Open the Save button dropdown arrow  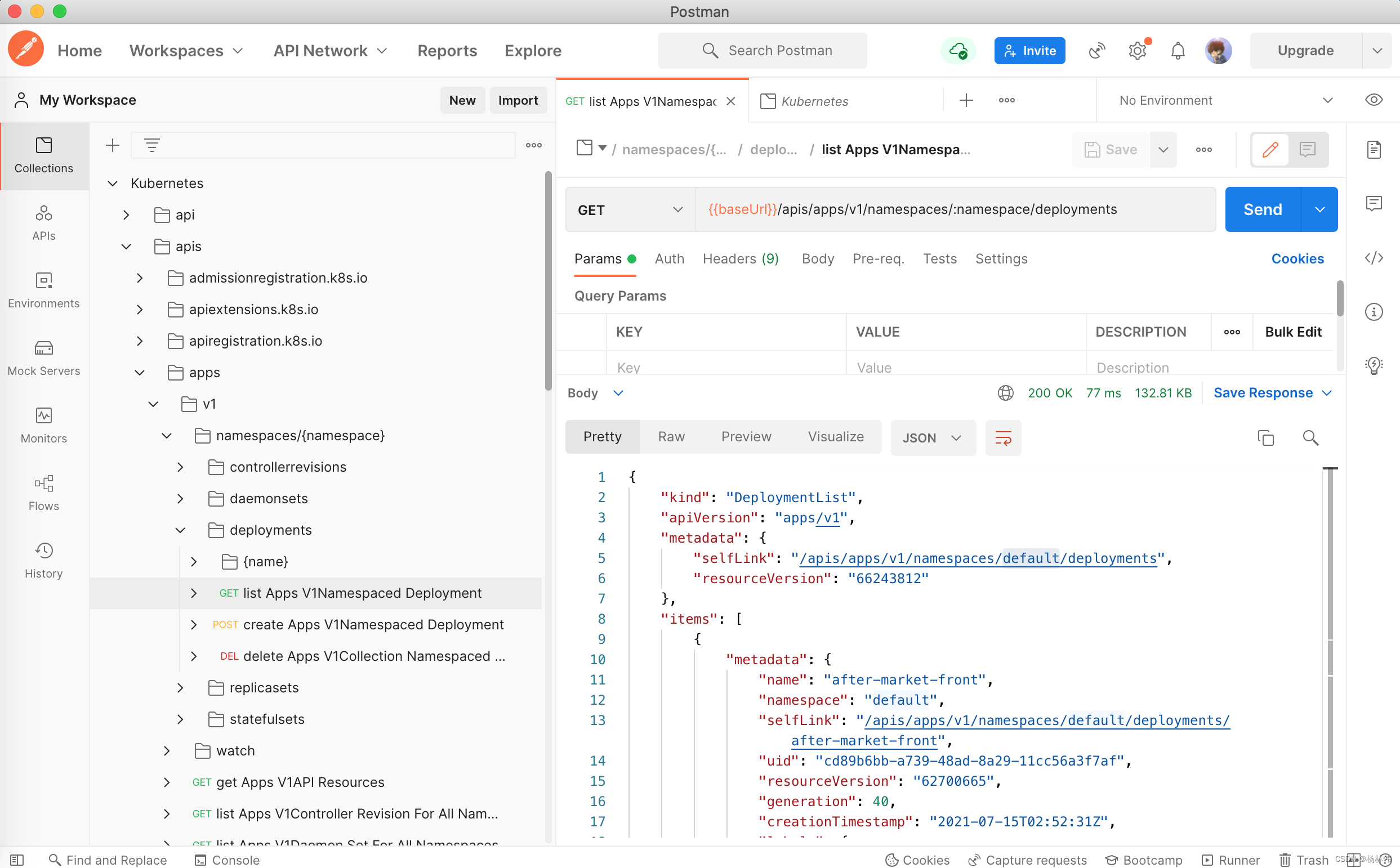tap(1163, 149)
